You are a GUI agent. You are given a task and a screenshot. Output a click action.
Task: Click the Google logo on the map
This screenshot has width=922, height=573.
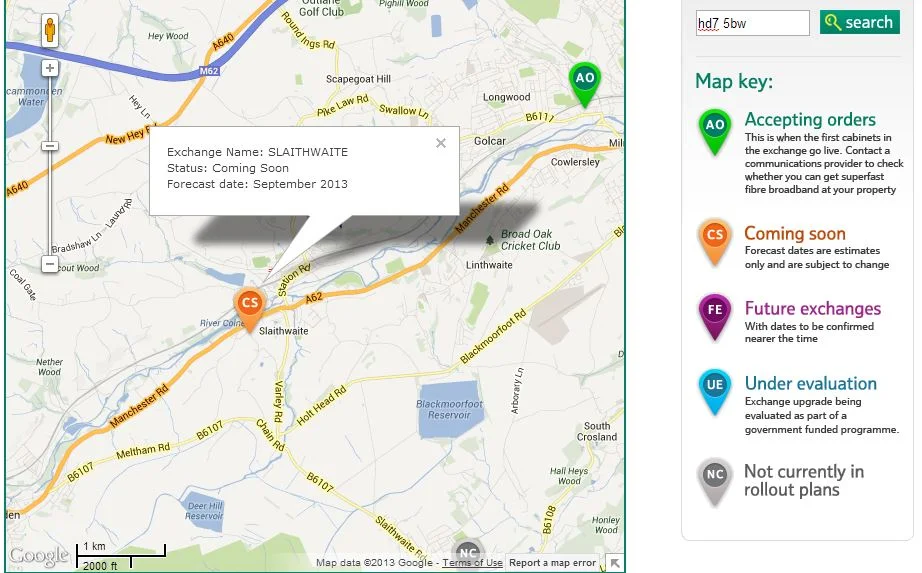pos(39,555)
